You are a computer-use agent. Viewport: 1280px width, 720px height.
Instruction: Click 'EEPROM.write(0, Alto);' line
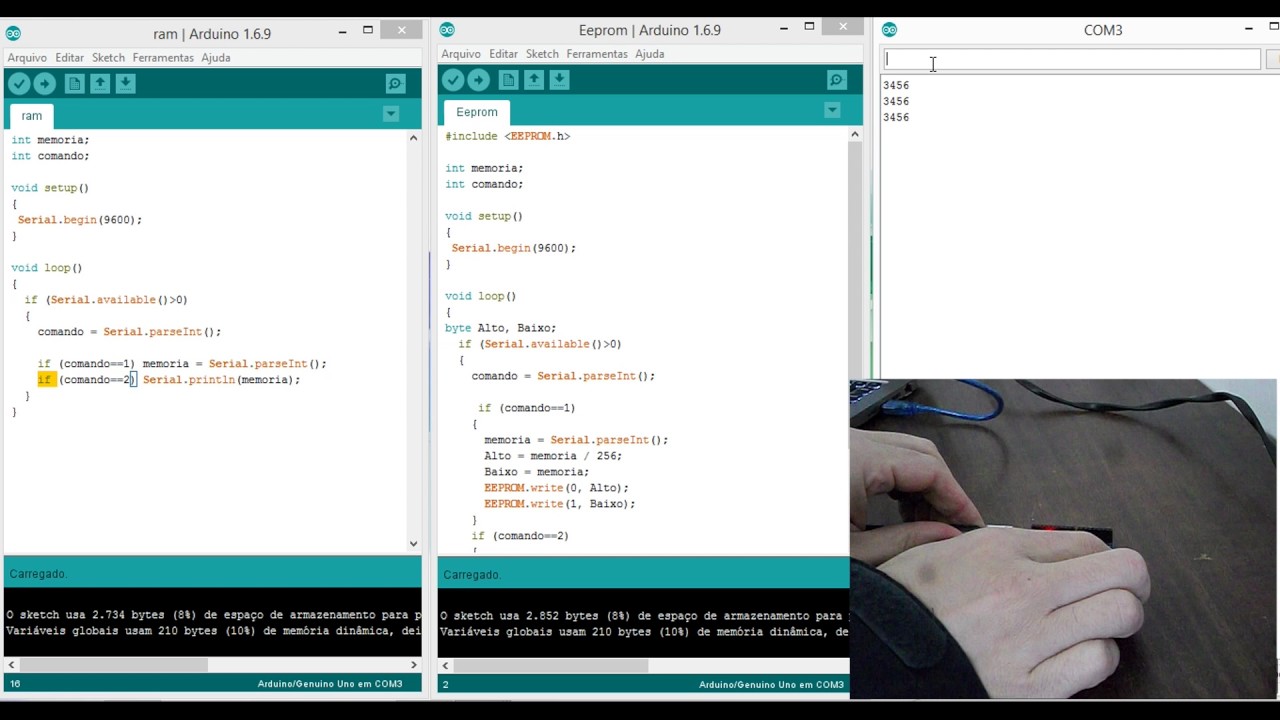(557, 488)
